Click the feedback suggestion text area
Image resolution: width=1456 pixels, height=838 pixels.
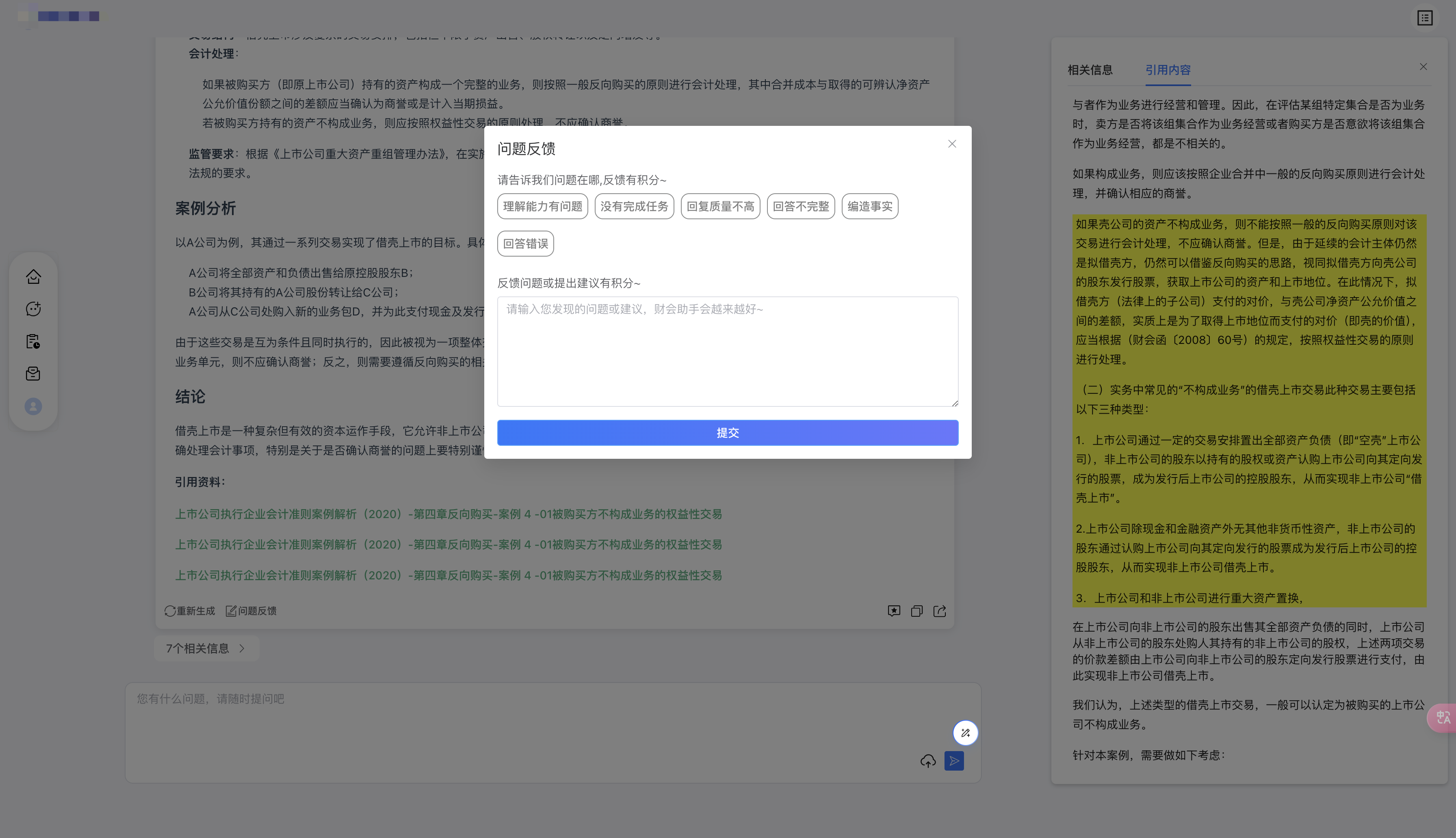[727, 351]
